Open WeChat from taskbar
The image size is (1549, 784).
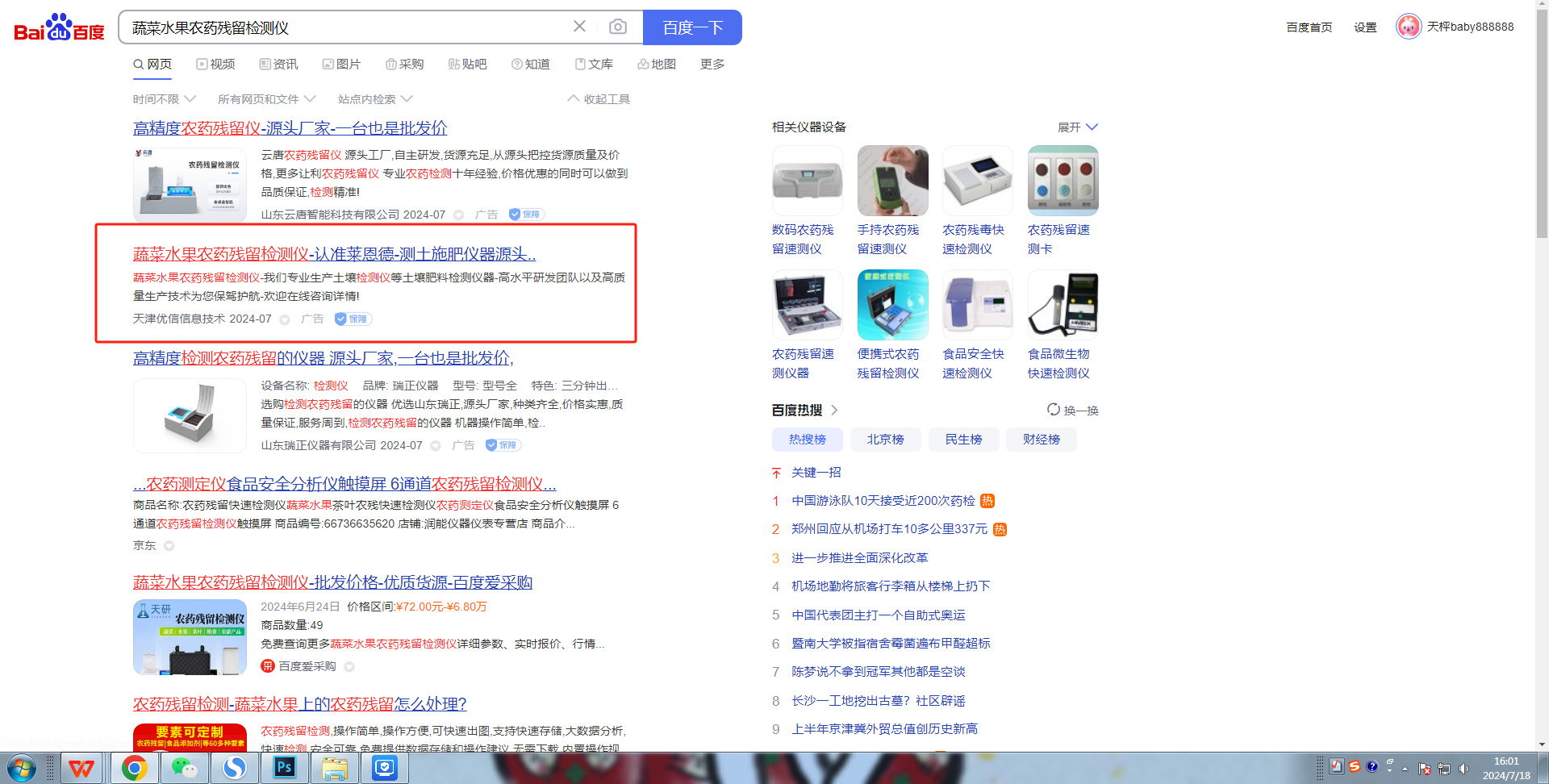pyautogui.click(x=184, y=768)
